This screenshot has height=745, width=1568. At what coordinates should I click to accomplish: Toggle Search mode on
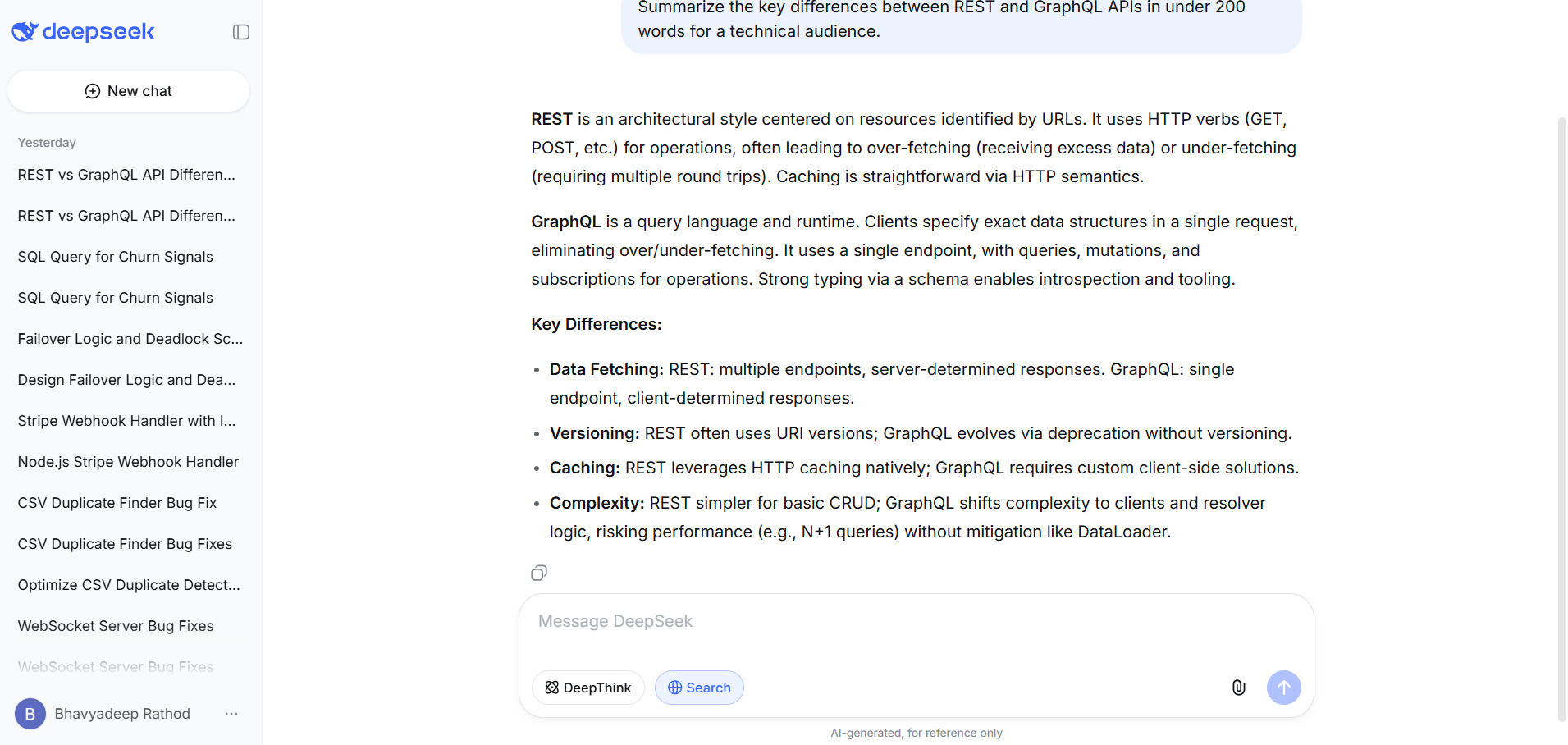coord(699,688)
